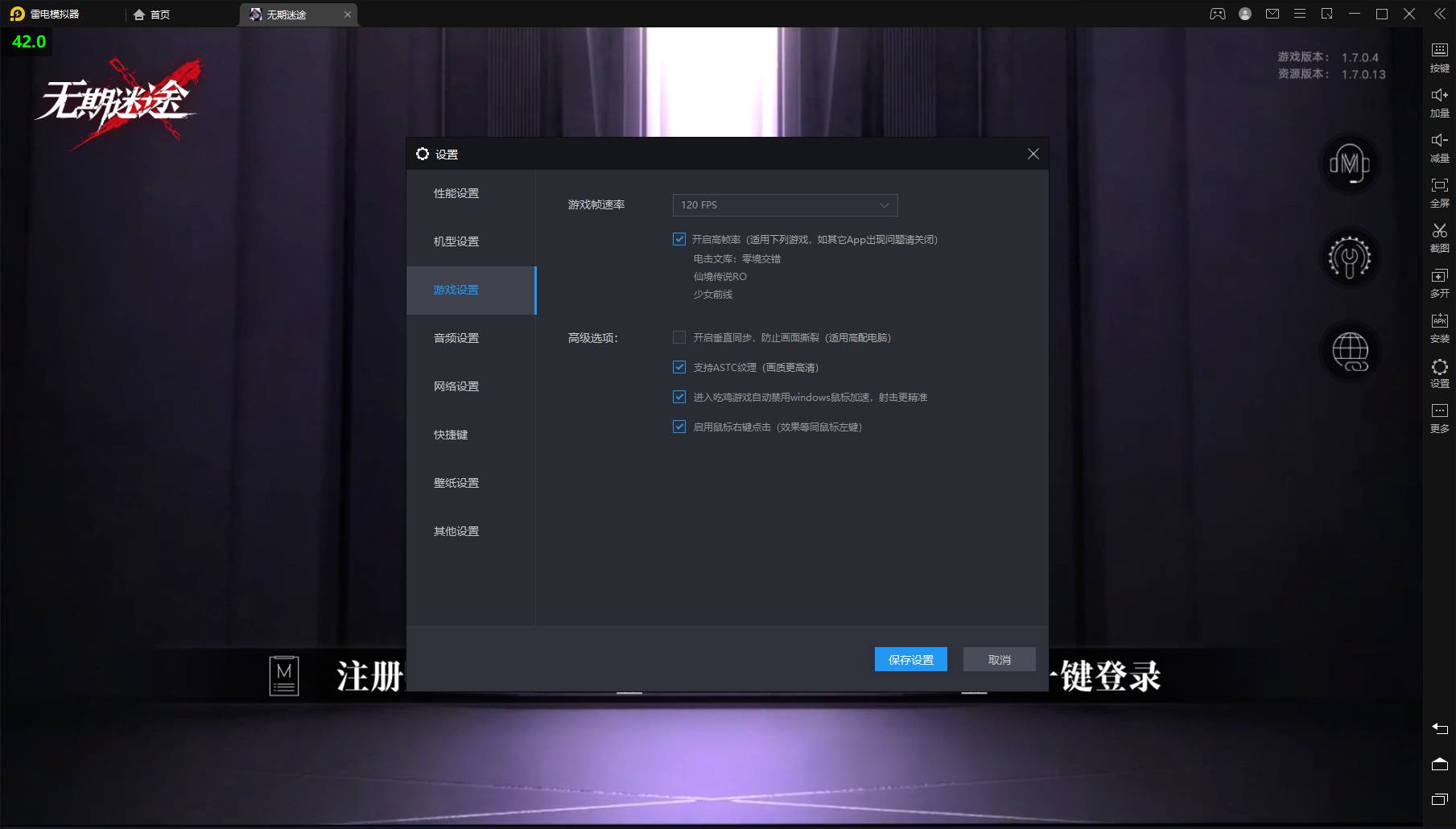Open the 120 FPS frame rate dropdown
The image size is (1456, 829).
(785, 205)
